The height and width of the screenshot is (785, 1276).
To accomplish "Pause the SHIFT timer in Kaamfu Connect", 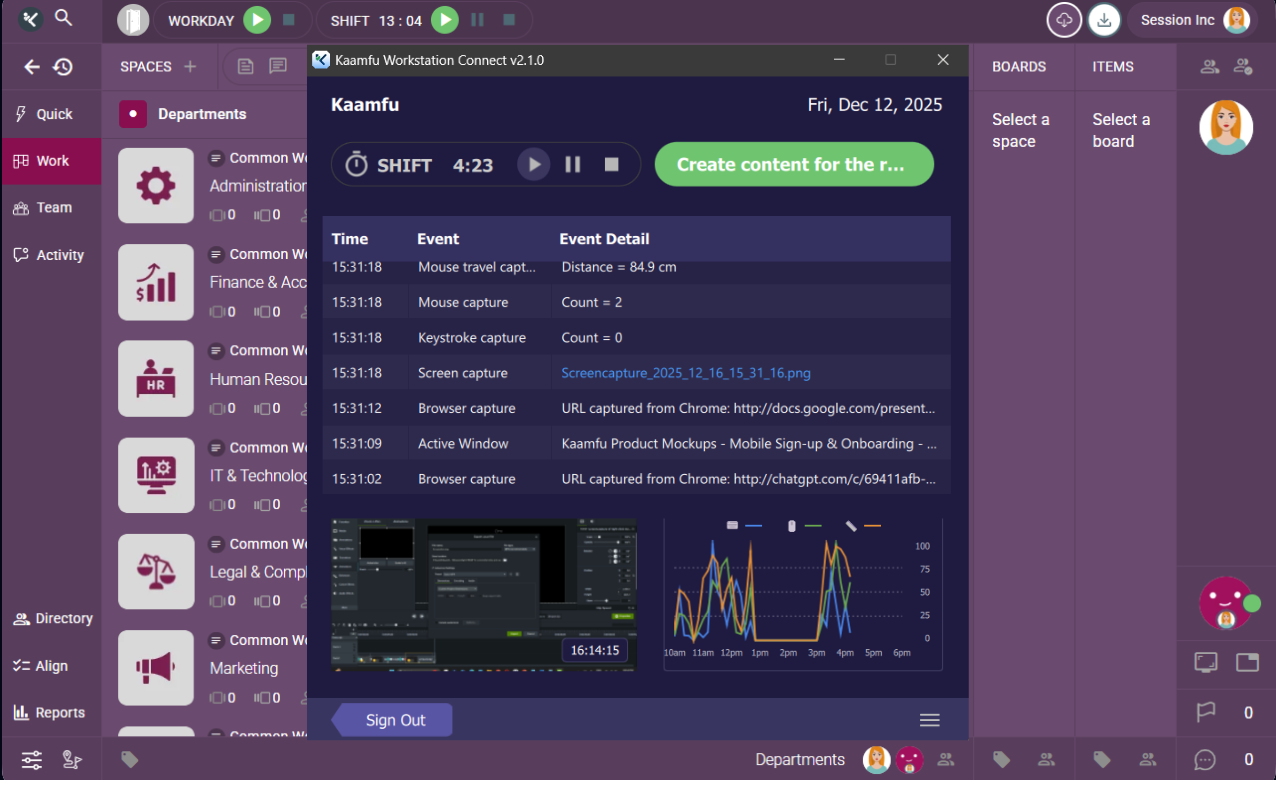I will 573,165.
